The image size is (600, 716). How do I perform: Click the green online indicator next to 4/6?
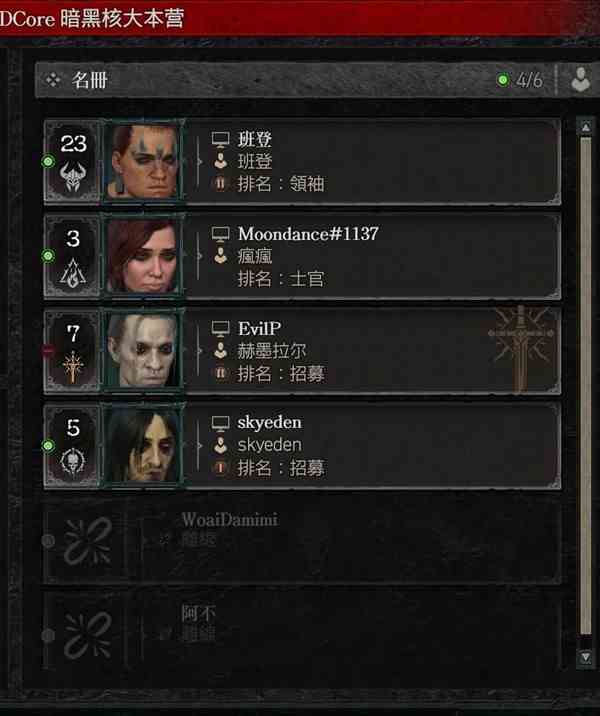click(503, 80)
